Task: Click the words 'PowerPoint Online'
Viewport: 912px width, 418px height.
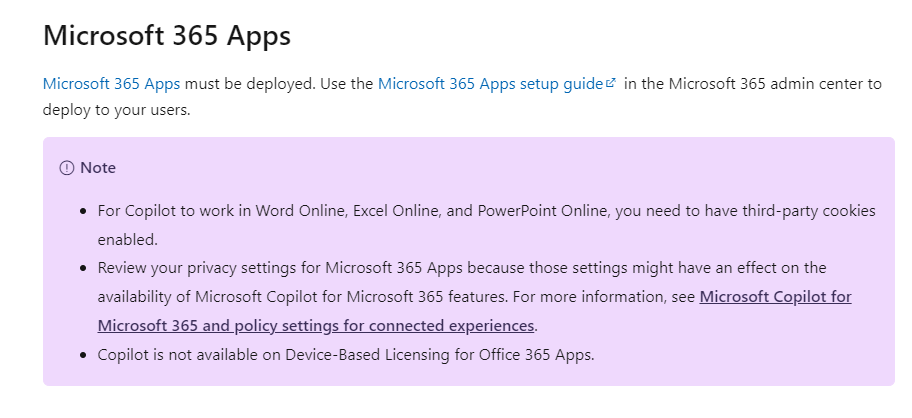Action: click(542, 210)
